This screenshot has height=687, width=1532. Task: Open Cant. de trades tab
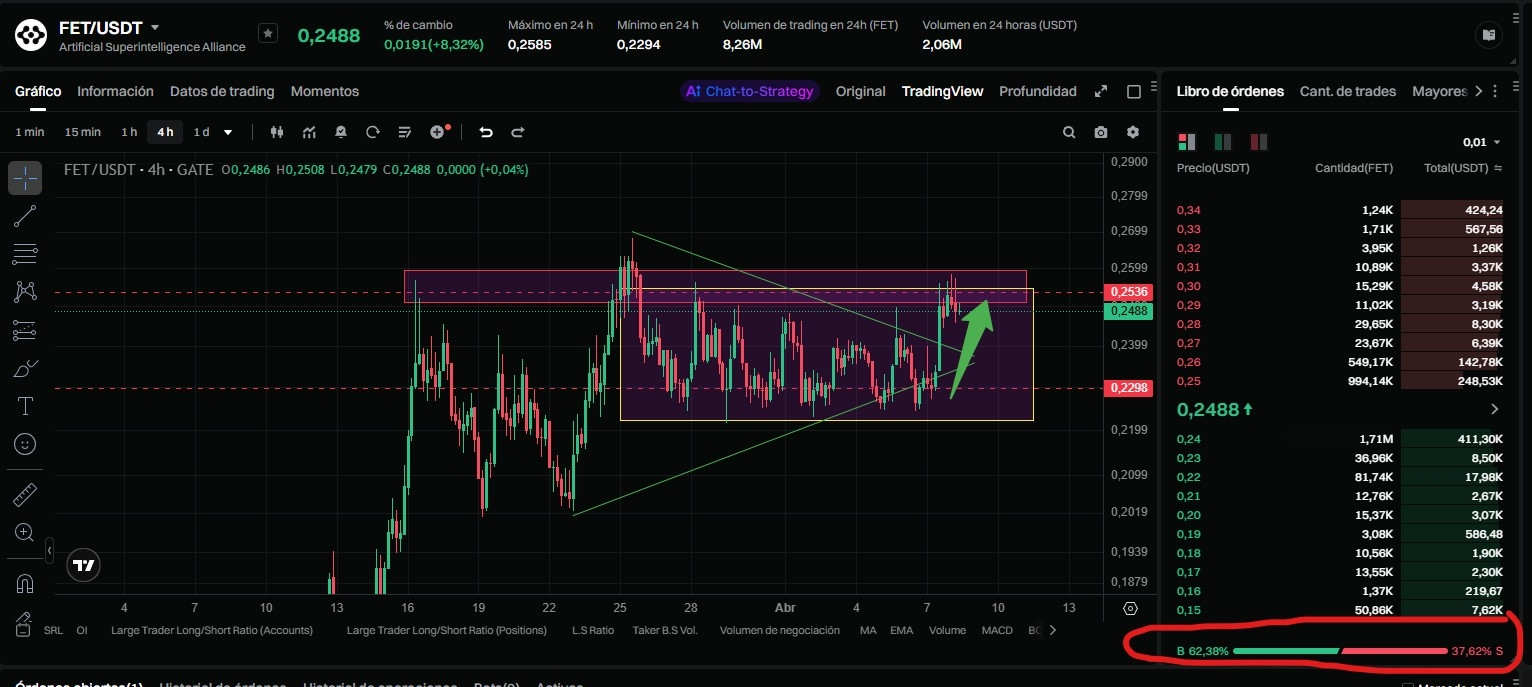coord(1348,91)
